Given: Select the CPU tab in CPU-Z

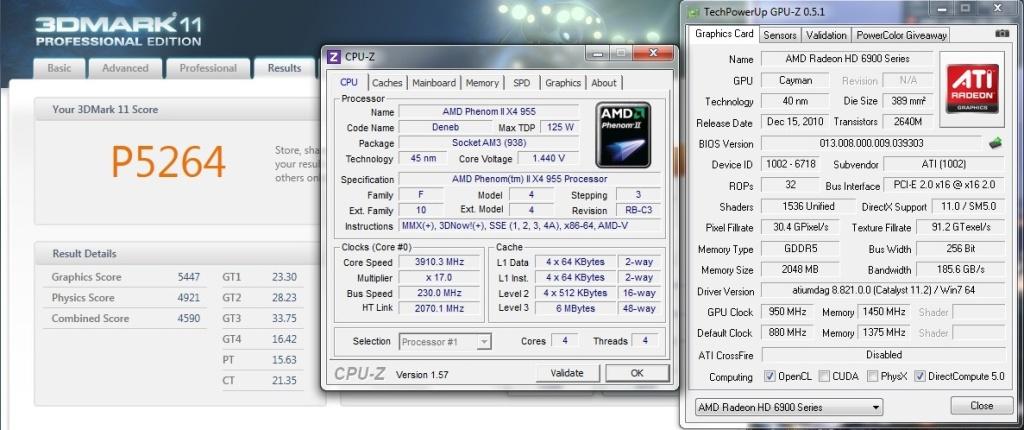Looking at the screenshot, I should (x=349, y=82).
